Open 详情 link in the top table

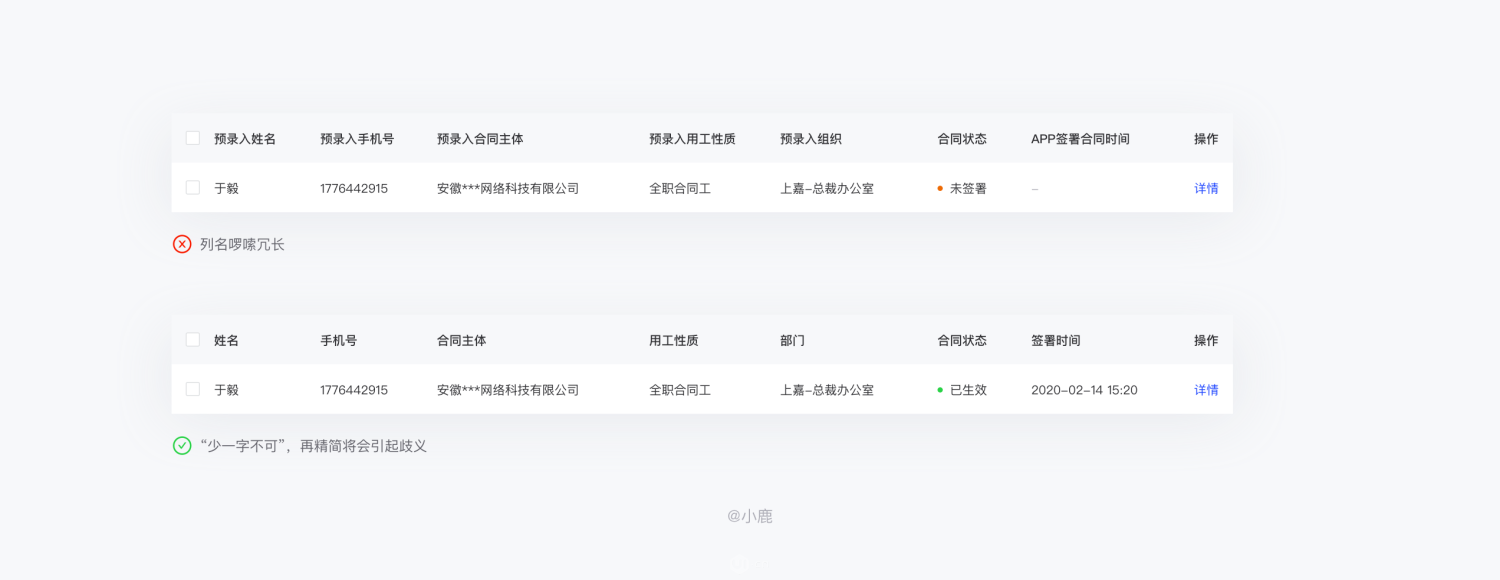pyautogui.click(x=1206, y=188)
